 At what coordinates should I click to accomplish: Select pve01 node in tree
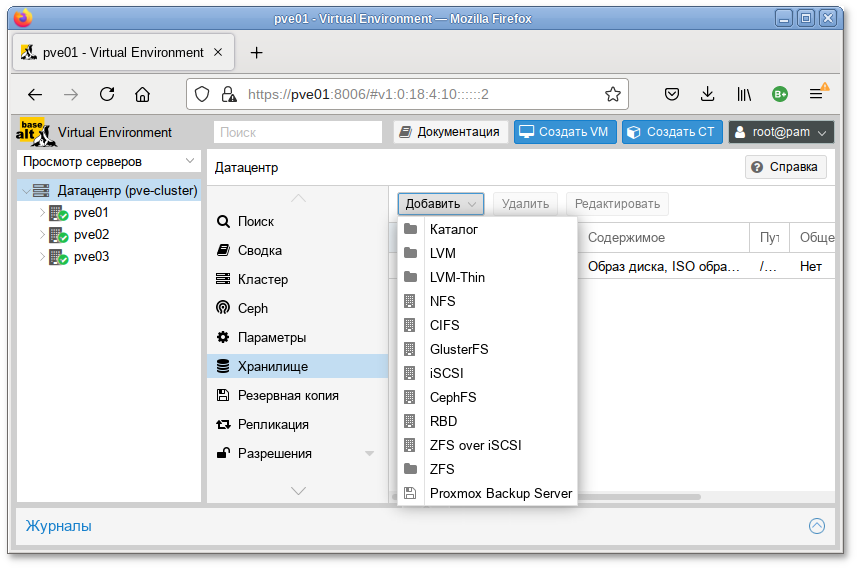pyautogui.click(x=91, y=213)
